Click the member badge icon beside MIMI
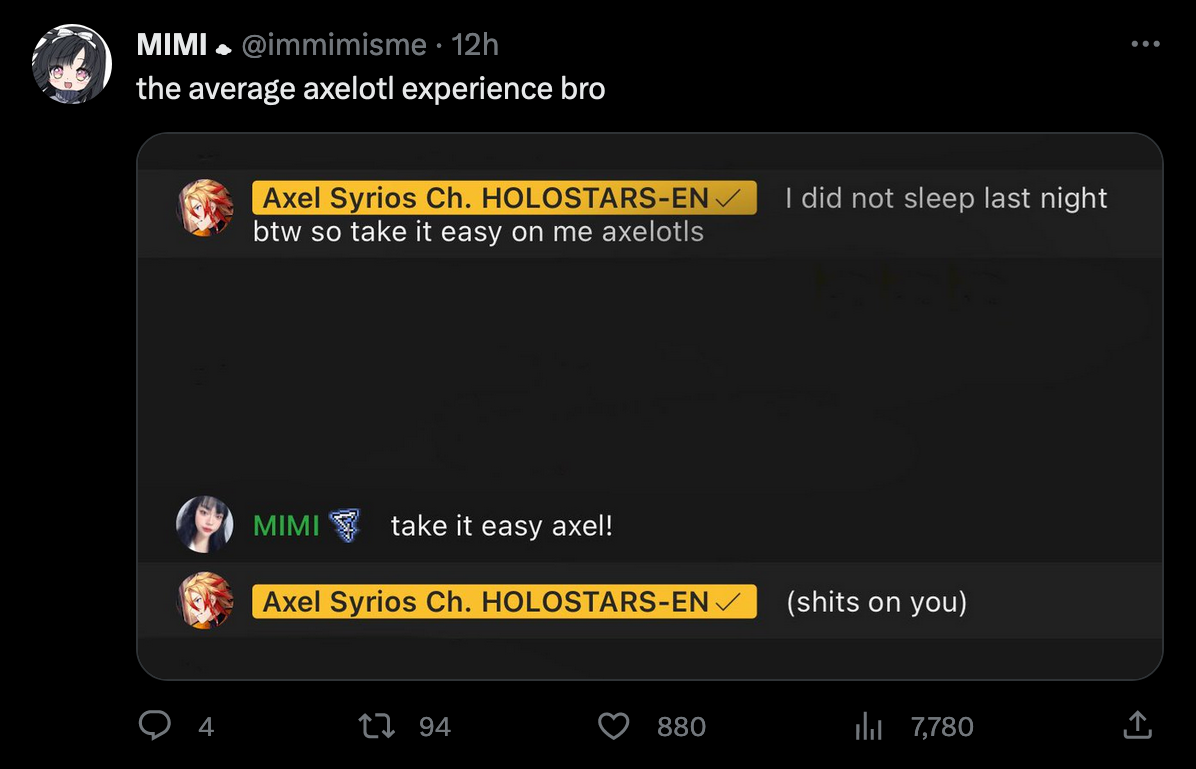 click(x=343, y=525)
